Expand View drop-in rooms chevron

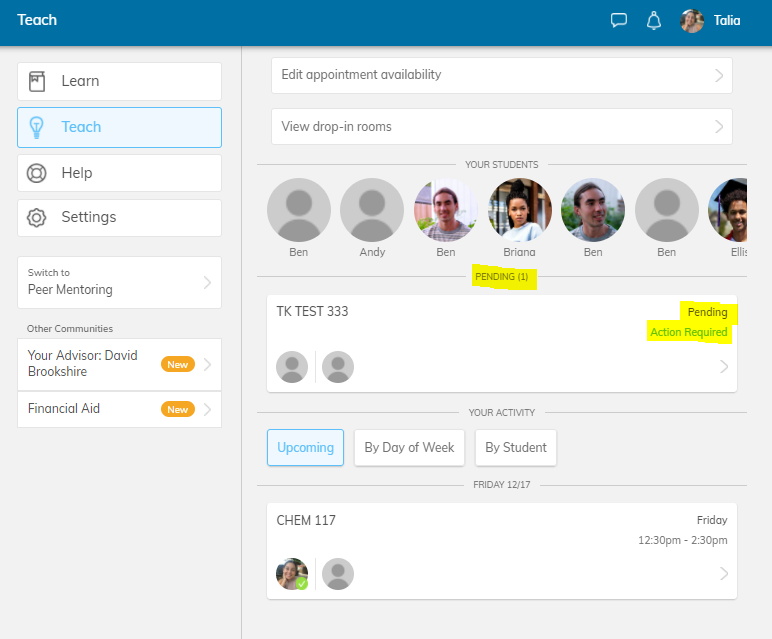coord(719,127)
